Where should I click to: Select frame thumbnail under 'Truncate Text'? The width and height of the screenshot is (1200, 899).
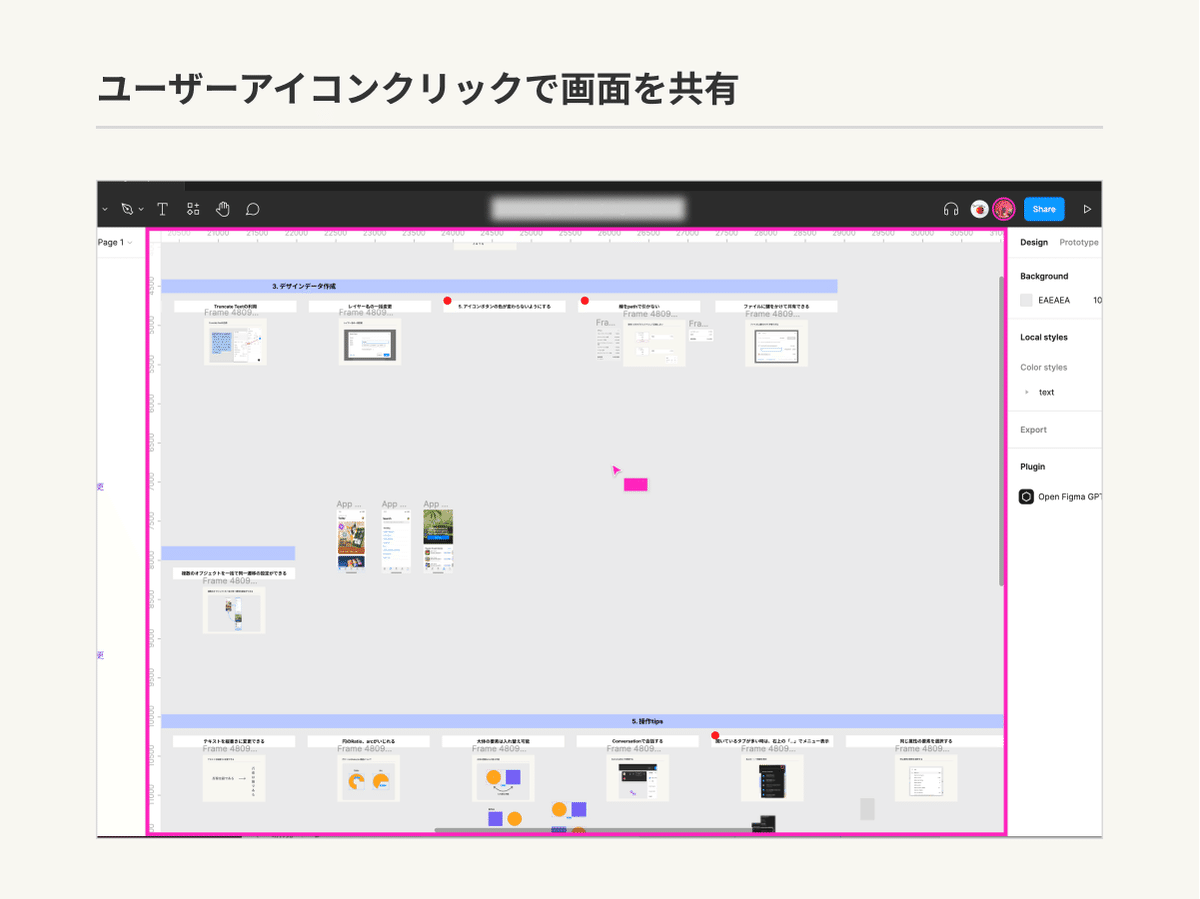[x=235, y=342]
